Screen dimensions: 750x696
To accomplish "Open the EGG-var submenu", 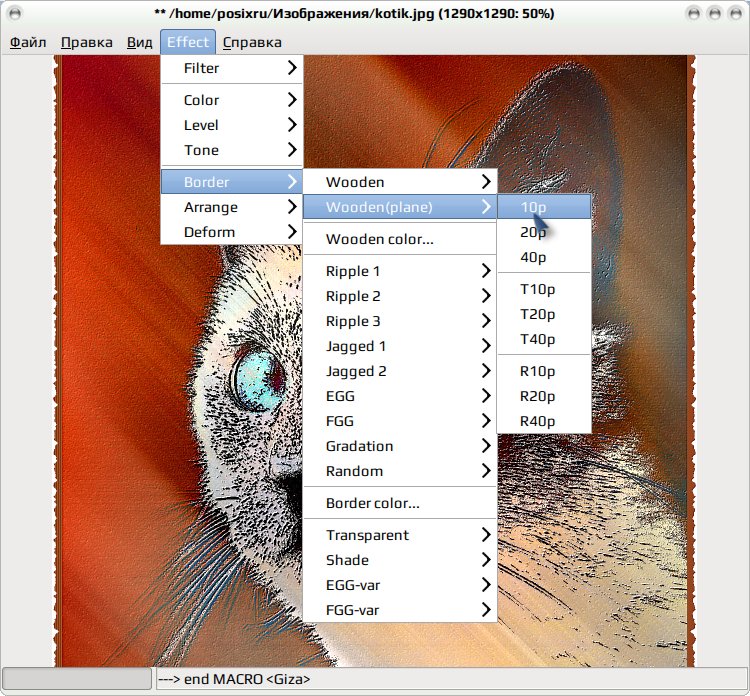I will [400, 585].
